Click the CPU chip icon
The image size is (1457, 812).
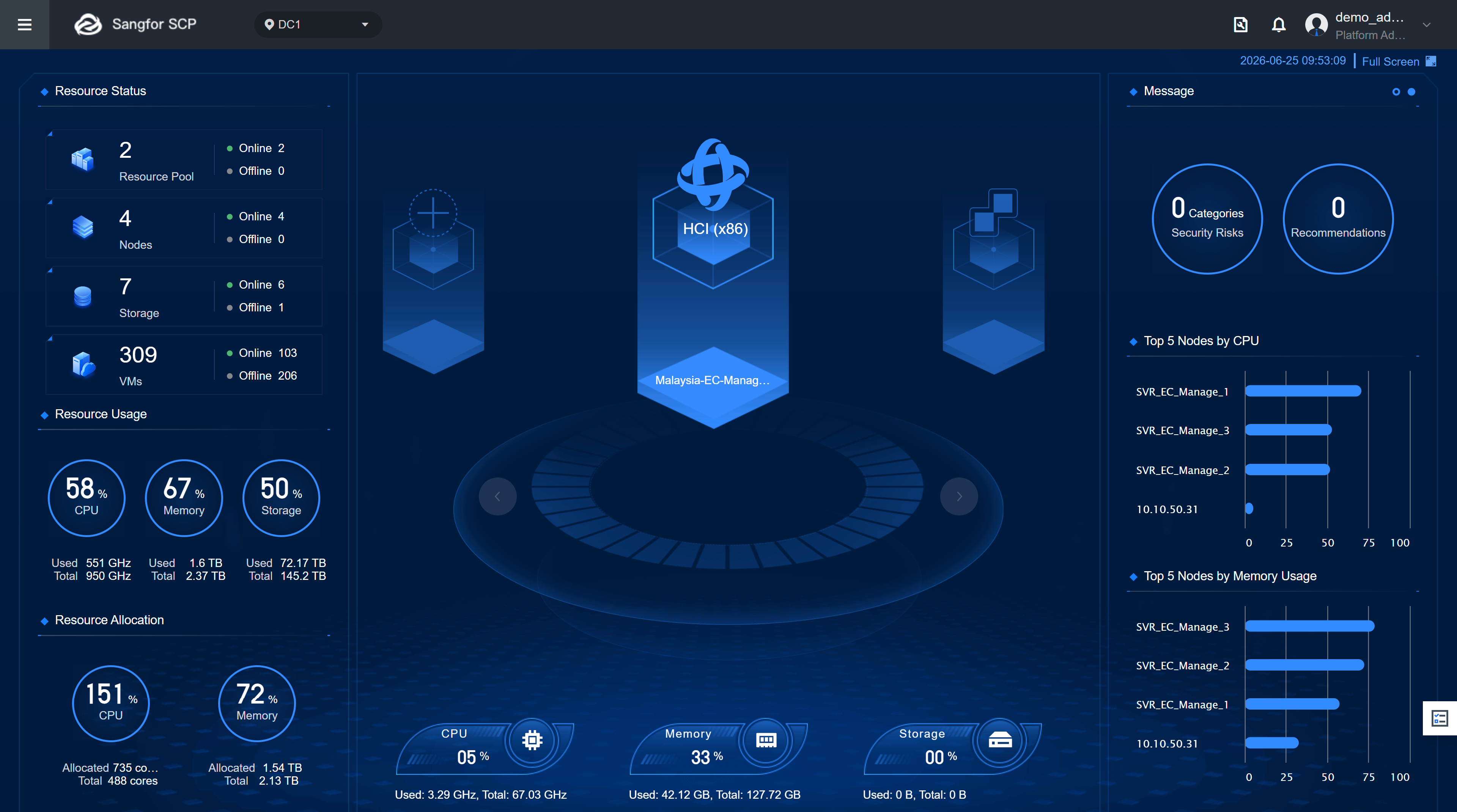[x=532, y=740]
